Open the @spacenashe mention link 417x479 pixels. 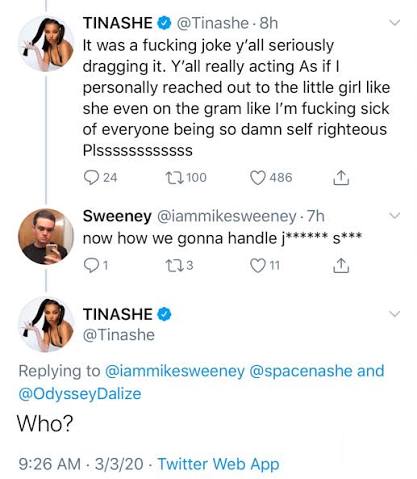[x=301, y=371]
